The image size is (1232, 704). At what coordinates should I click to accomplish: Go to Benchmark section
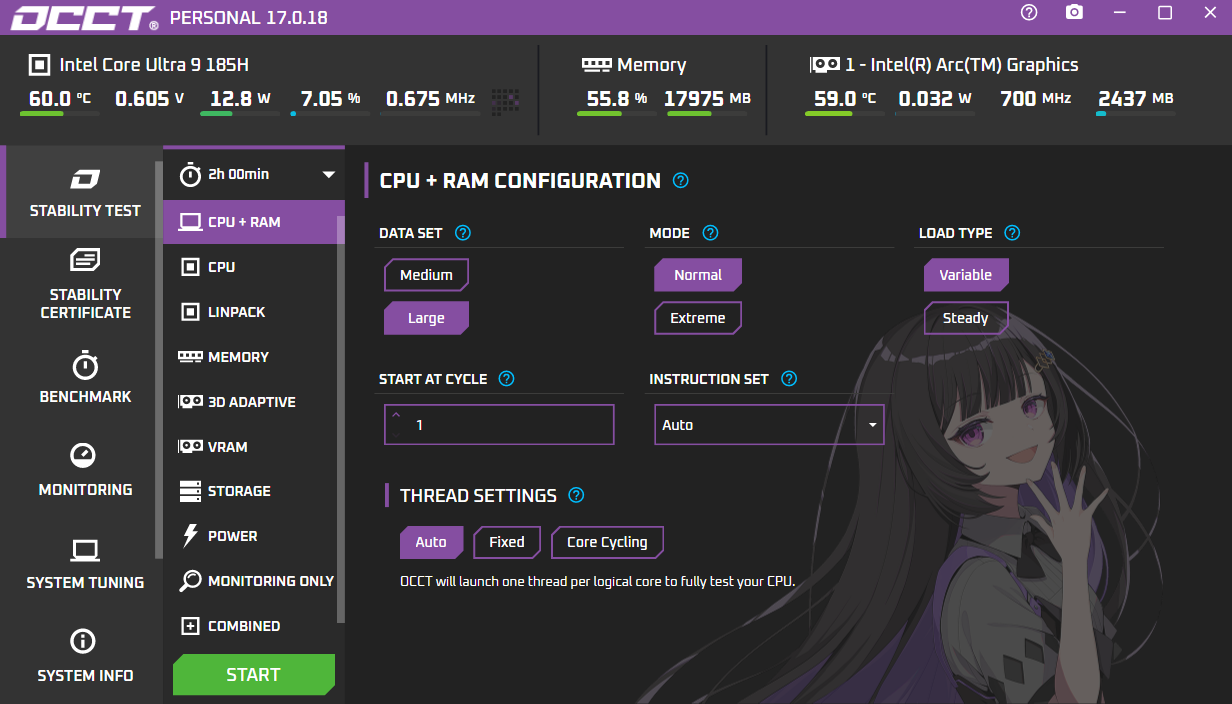pos(85,378)
